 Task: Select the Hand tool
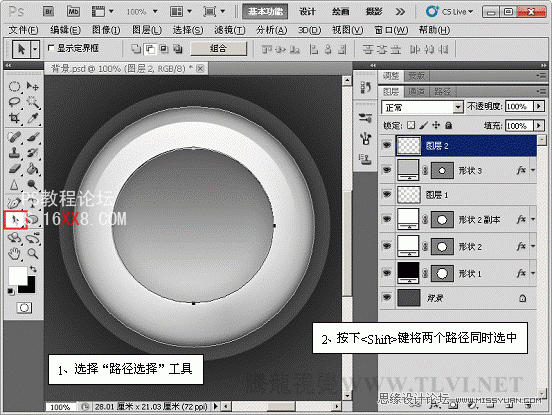tap(14, 253)
